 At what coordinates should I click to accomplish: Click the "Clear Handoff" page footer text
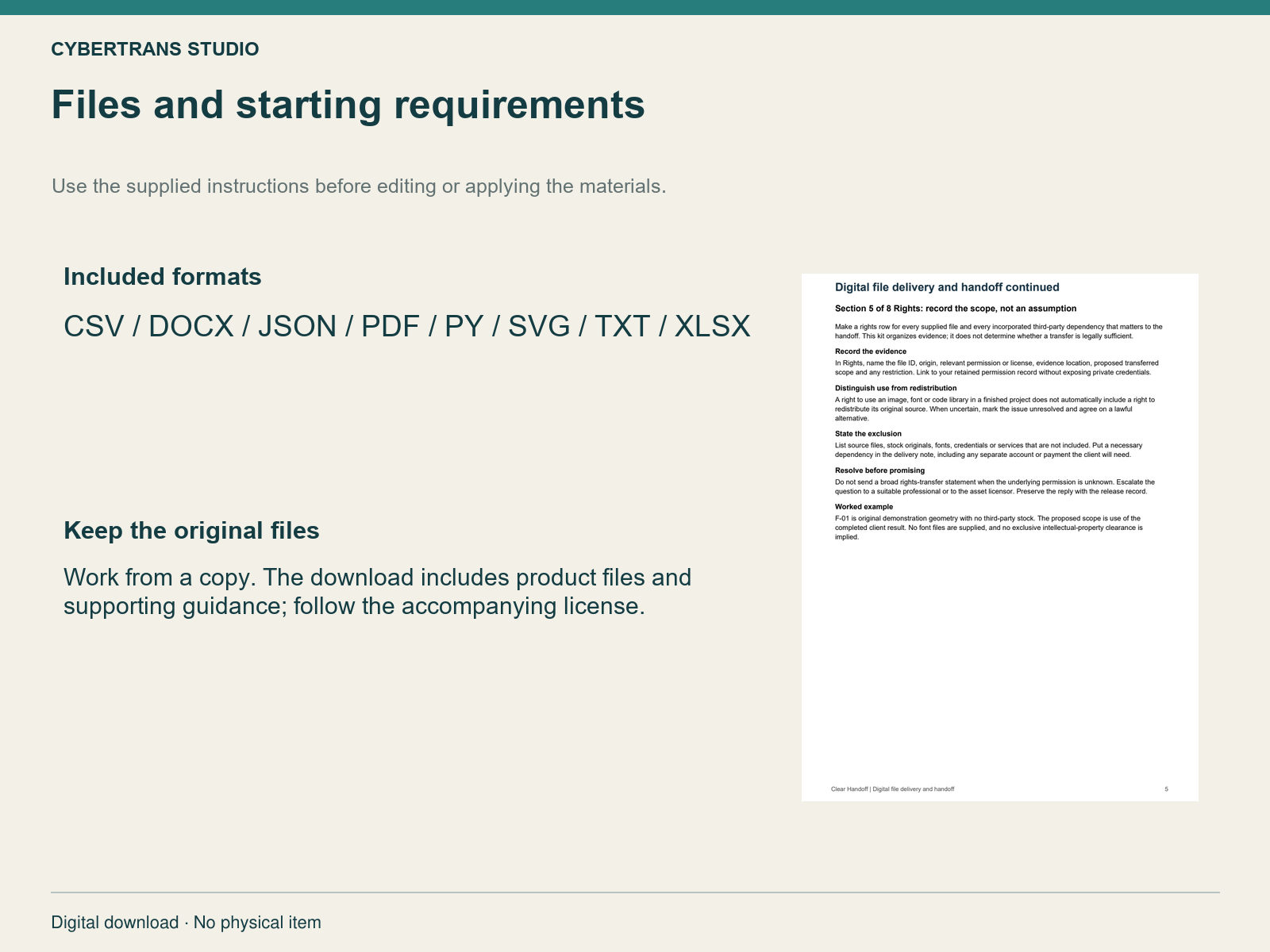(892, 789)
